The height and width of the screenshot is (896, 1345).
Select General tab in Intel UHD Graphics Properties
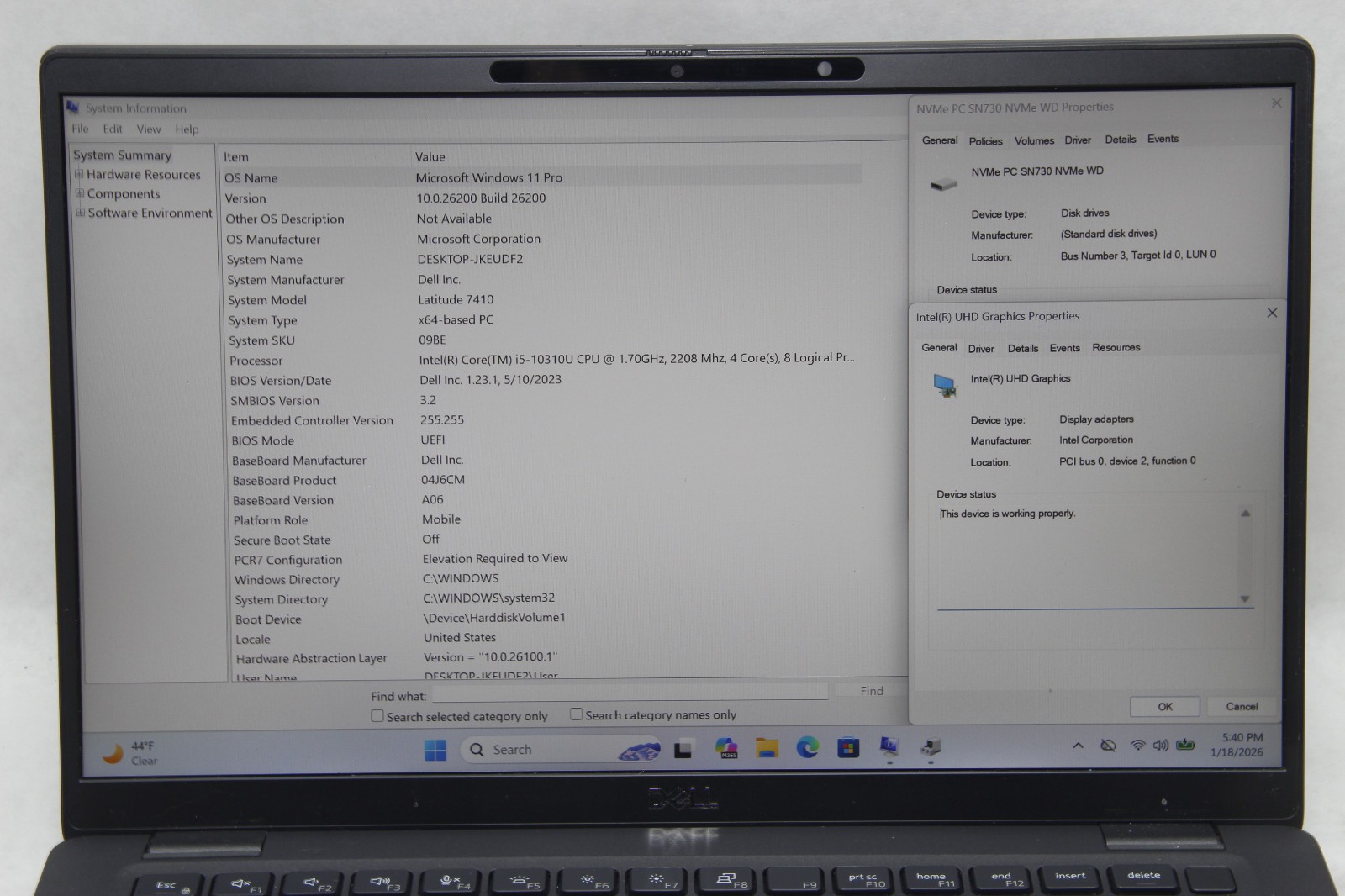[x=939, y=348]
